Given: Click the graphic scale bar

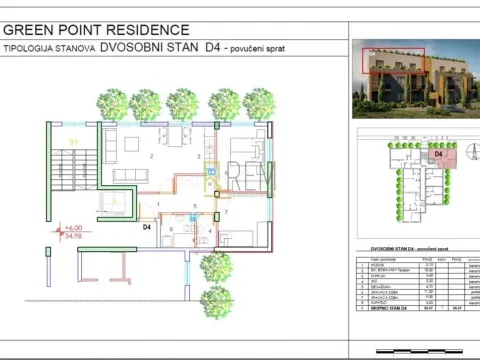Looking at the screenshot, I should tap(419, 351).
